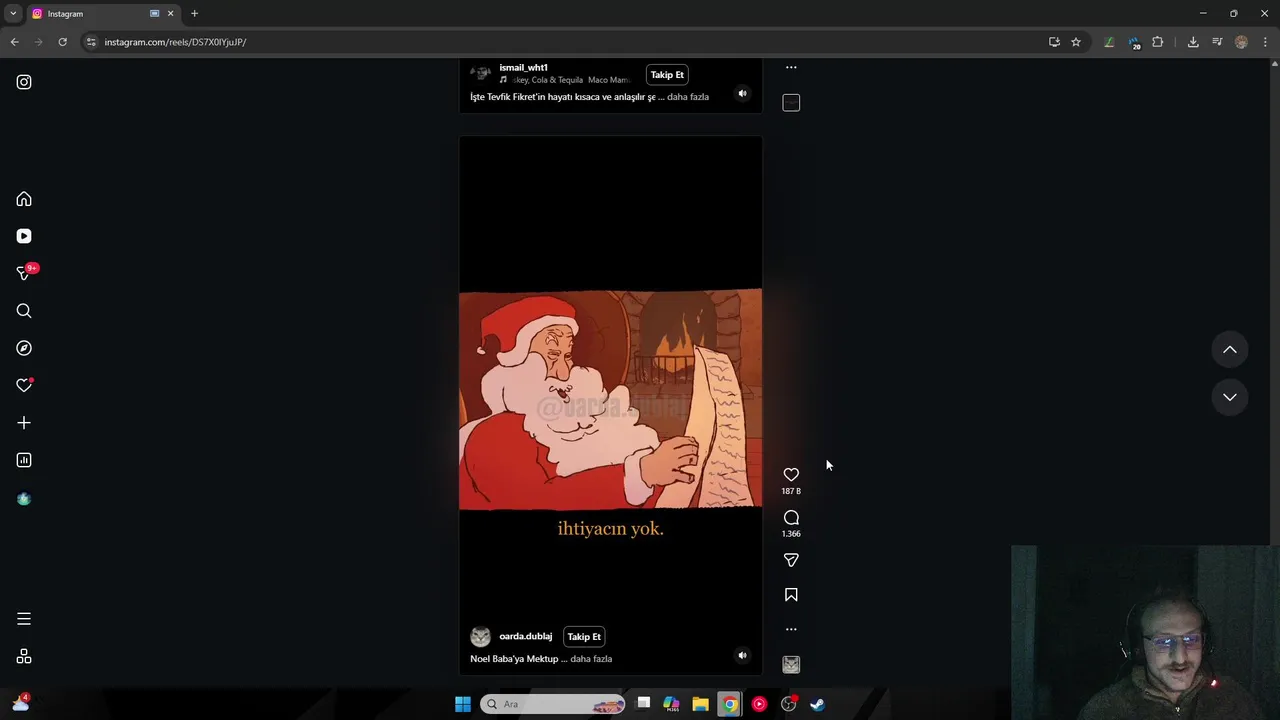Follow ismail_wht1 with Takip Et
The height and width of the screenshot is (720, 1280).
coord(667,74)
